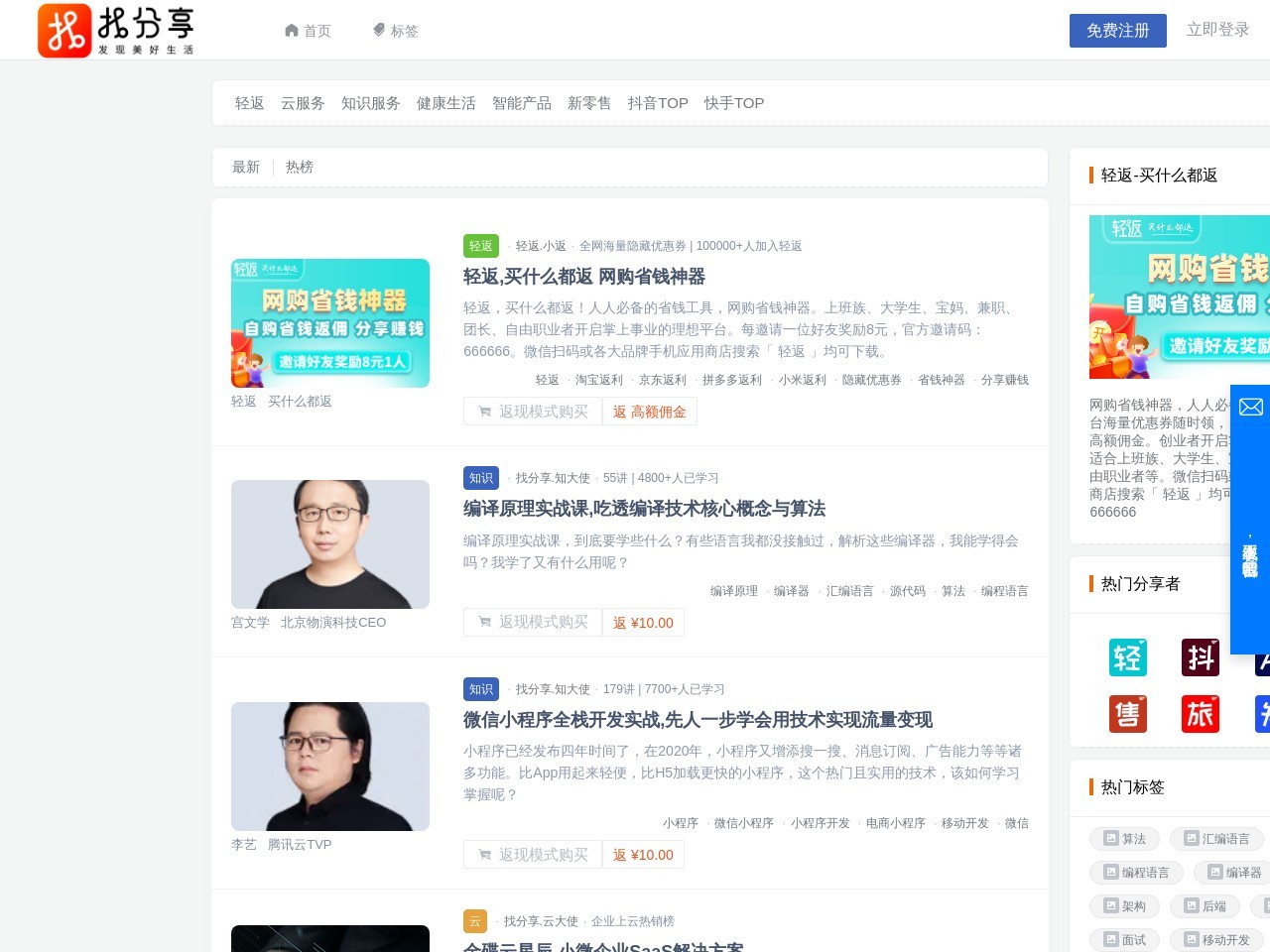Click the envelope icon on blue sidebar

pyautogui.click(x=1250, y=407)
